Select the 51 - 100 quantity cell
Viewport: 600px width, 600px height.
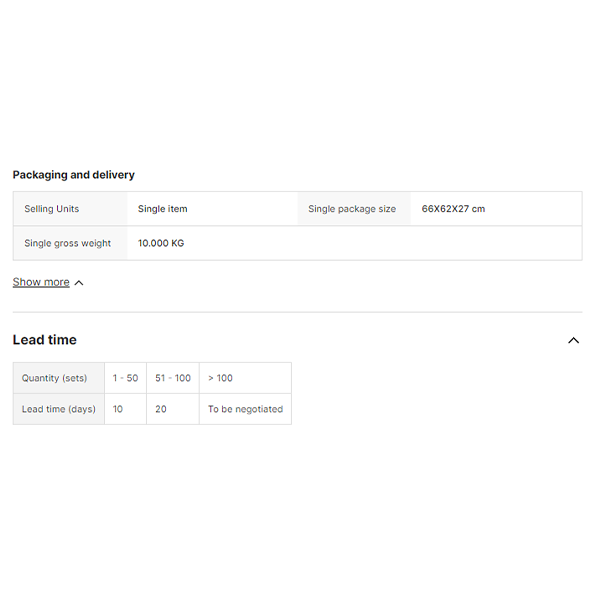(x=173, y=378)
